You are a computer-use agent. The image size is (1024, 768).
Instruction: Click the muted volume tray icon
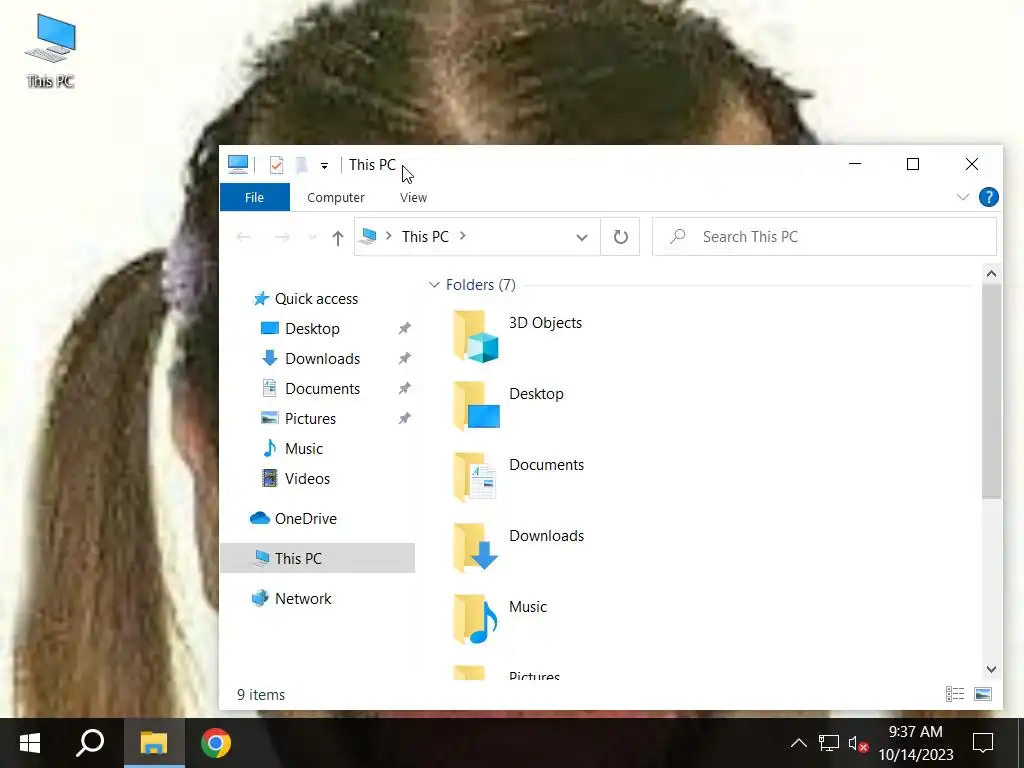[858, 743]
